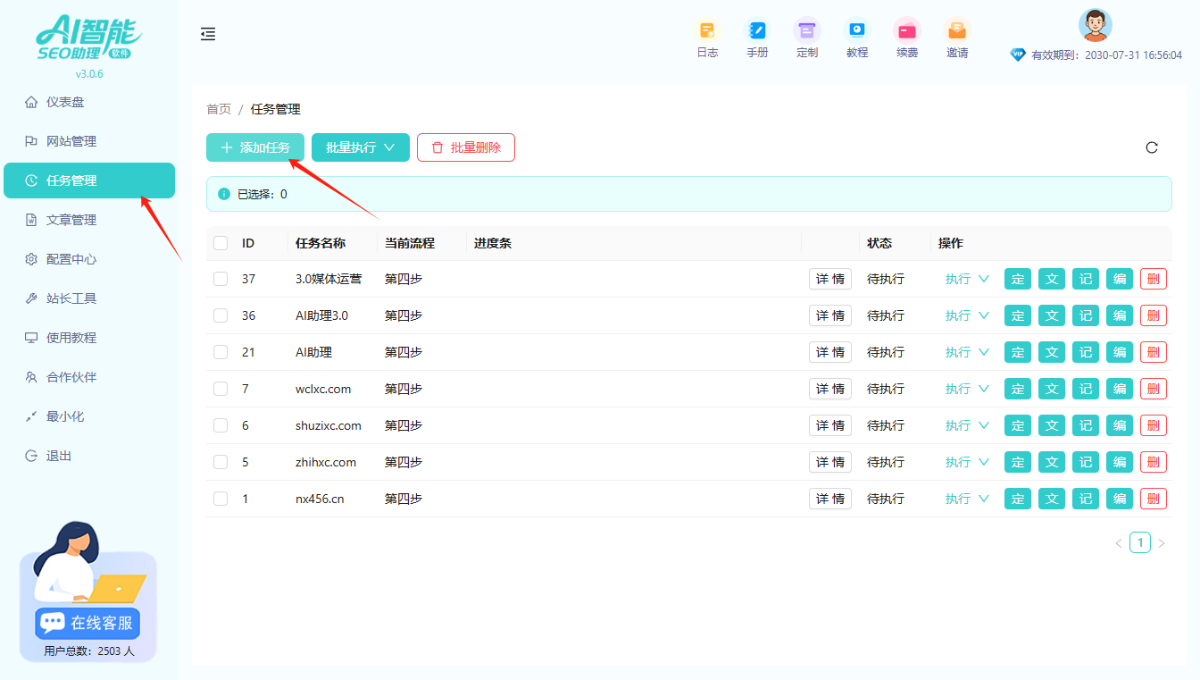The image size is (1200, 680).
Task: Open 站长工具 in the sidebar
Action: (89, 298)
